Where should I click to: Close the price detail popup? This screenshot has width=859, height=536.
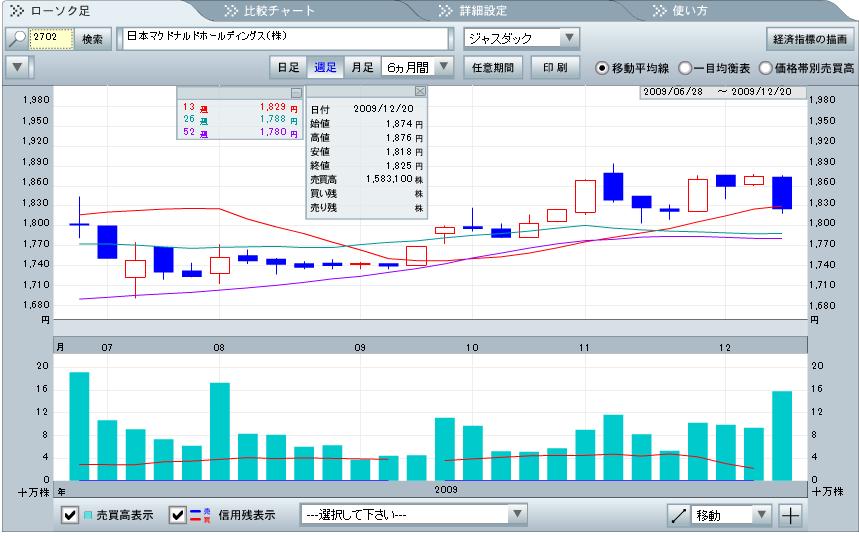(x=420, y=92)
